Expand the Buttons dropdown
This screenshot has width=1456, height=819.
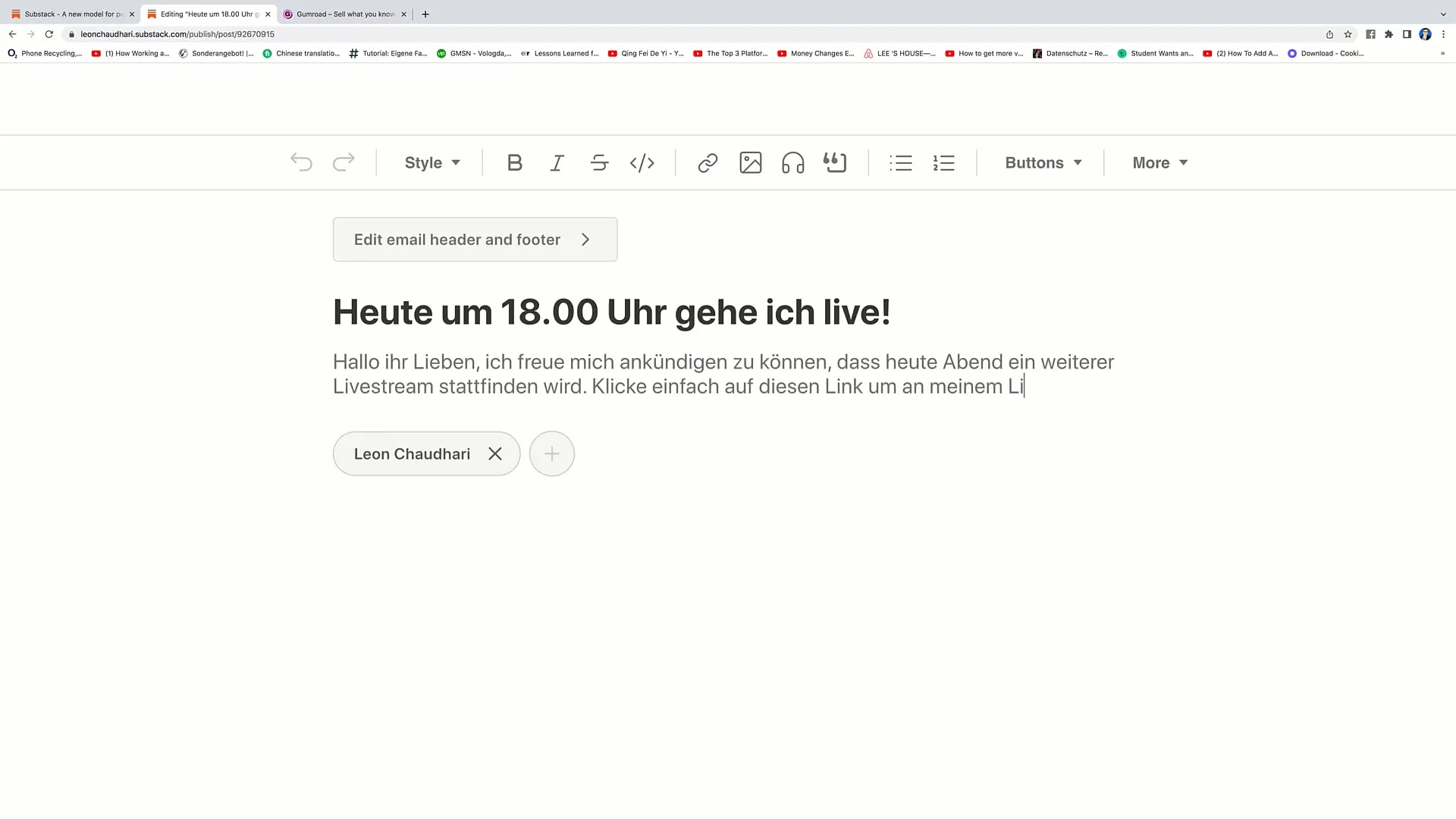(x=1044, y=162)
